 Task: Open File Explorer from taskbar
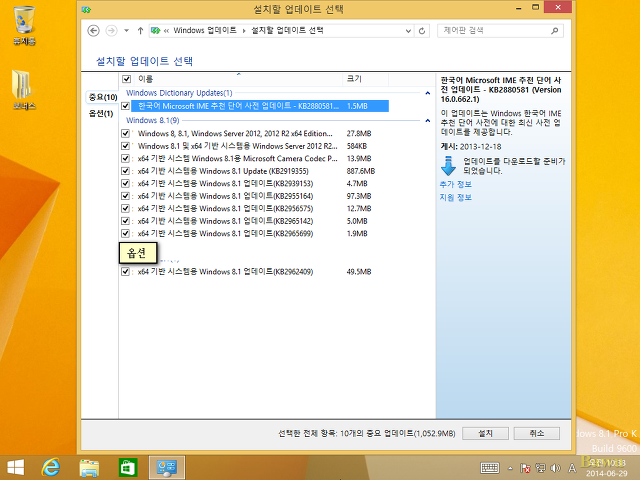pyautogui.click(x=89, y=467)
